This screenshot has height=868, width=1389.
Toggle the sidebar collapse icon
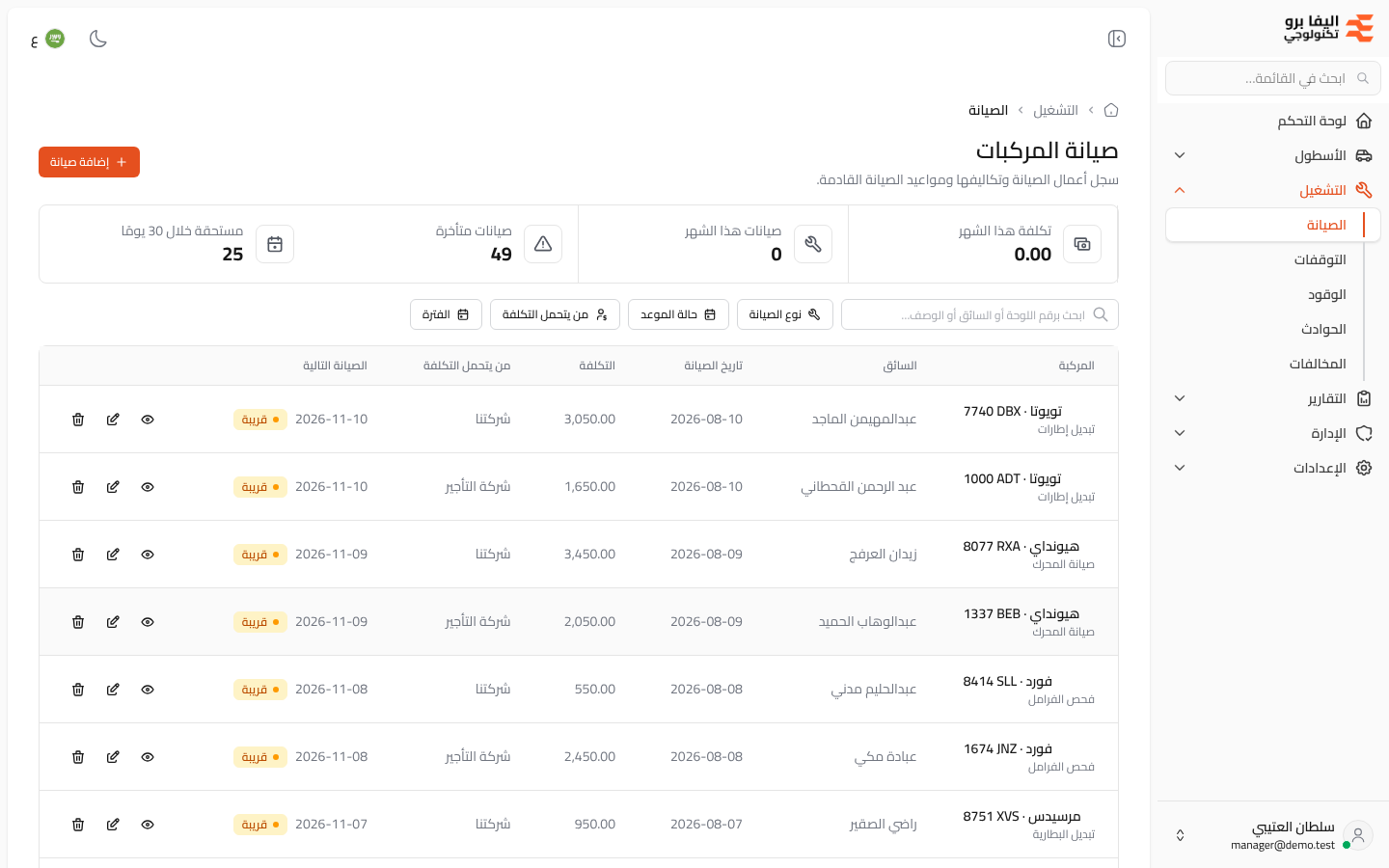click(x=1117, y=39)
